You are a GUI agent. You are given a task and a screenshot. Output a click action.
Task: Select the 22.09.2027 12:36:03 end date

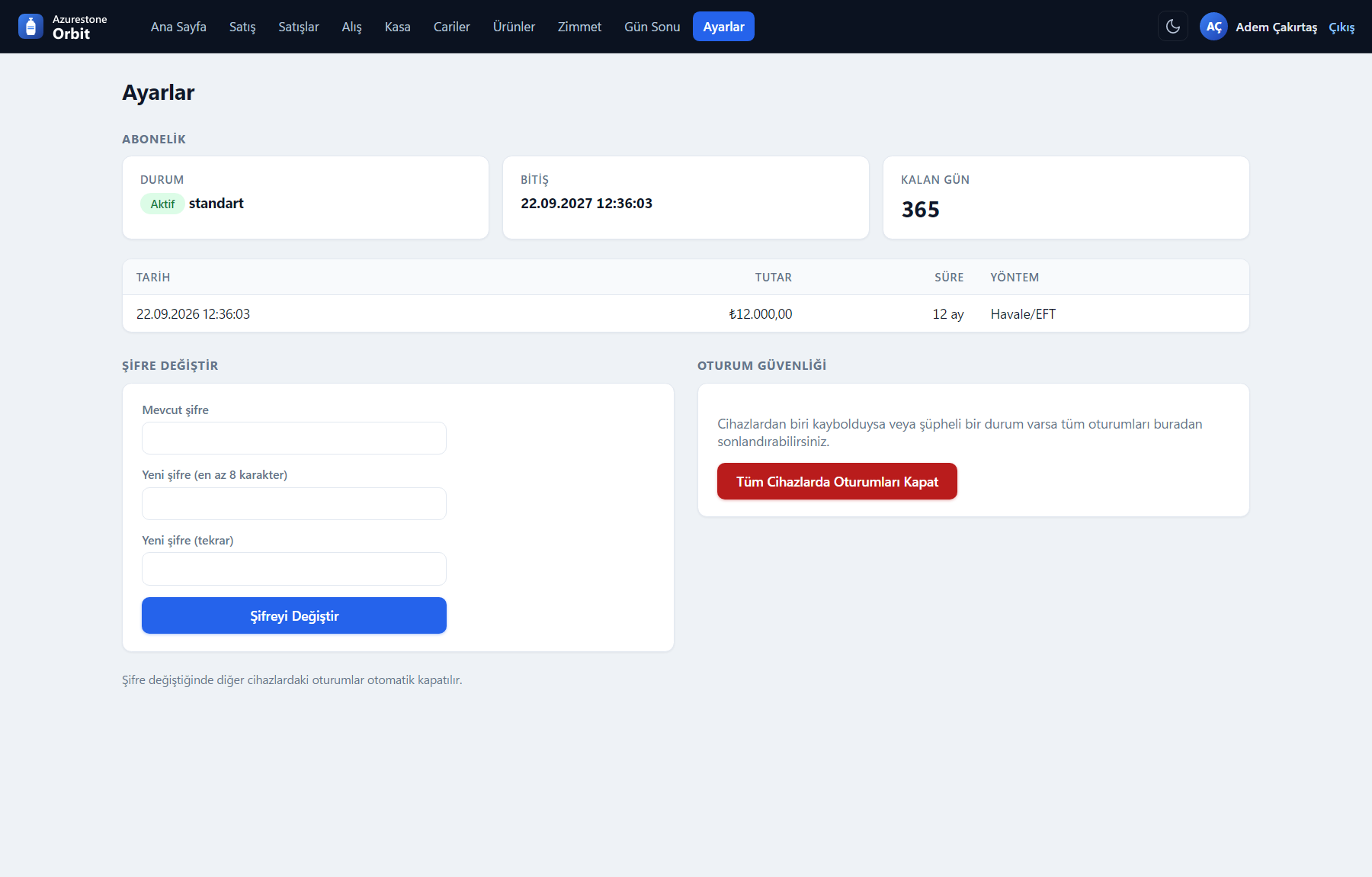587,204
